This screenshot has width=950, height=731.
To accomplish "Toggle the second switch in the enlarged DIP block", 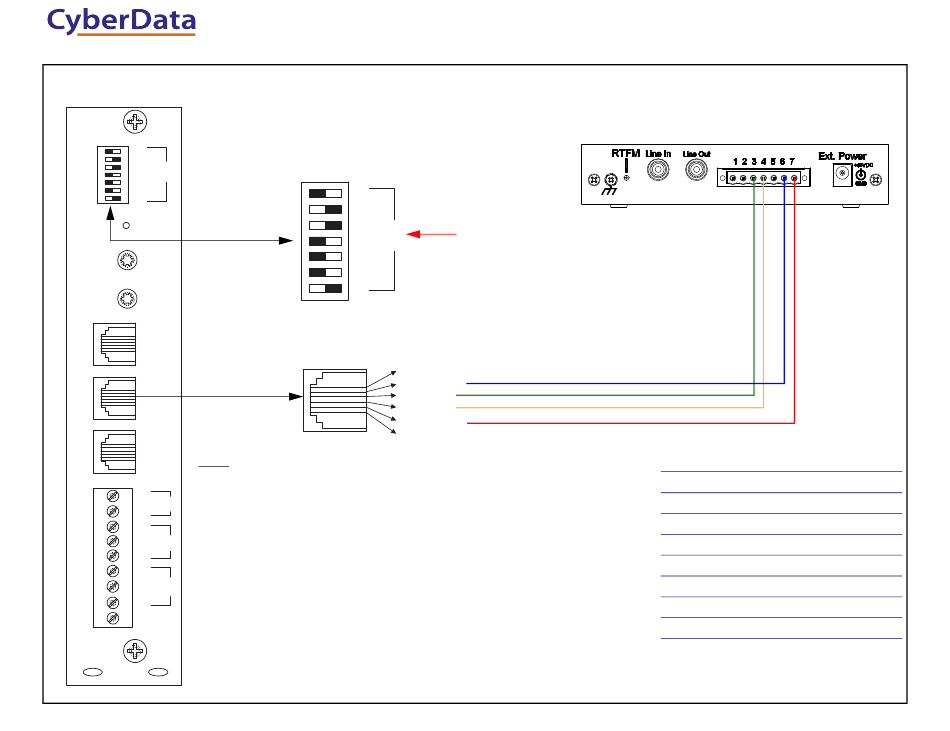I will coord(325,210).
